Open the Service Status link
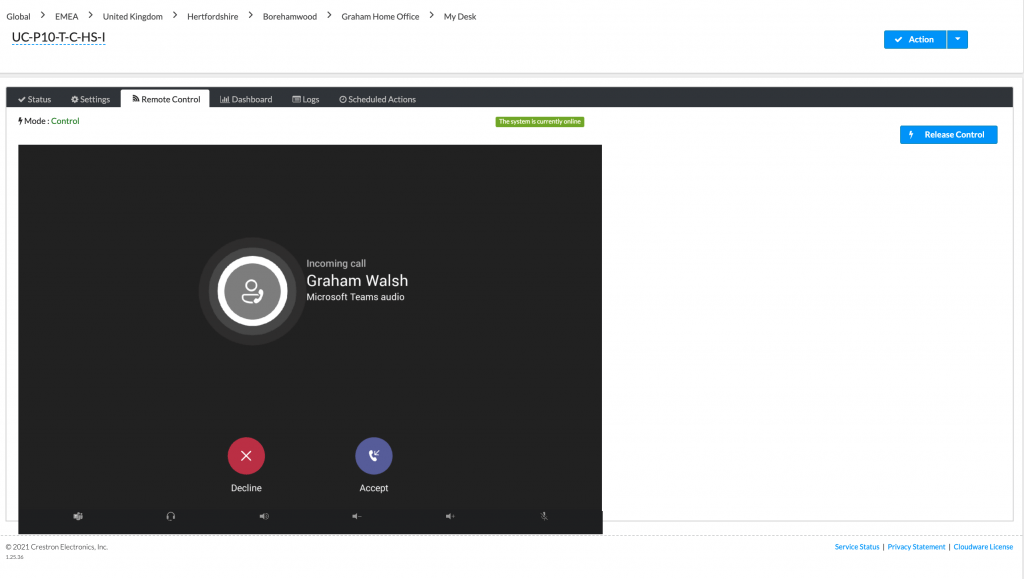The height and width of the screenshot is (579, 1024). (x=857, y=547)
